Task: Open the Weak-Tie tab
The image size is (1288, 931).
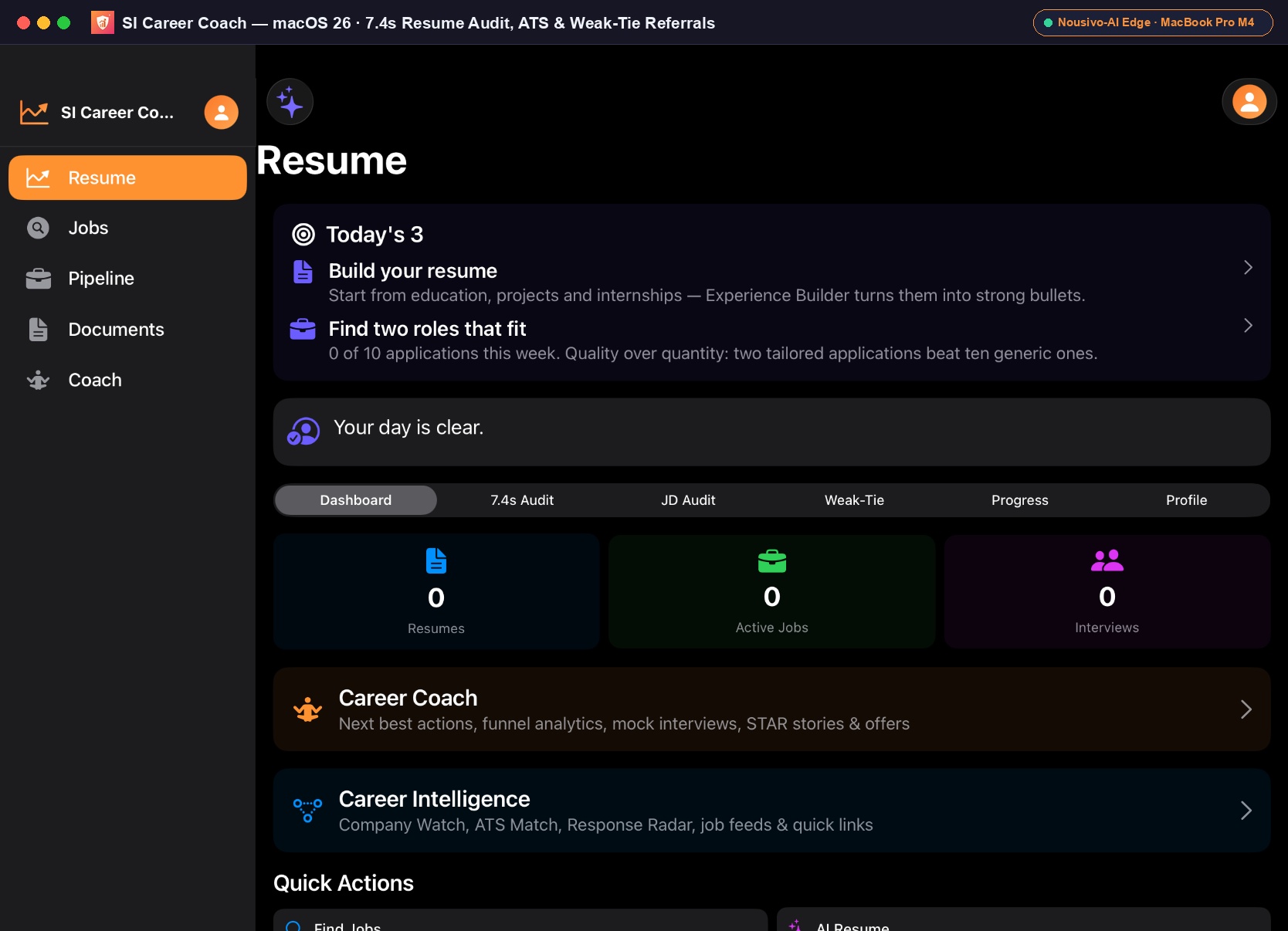Action: [x=854, y=500]
